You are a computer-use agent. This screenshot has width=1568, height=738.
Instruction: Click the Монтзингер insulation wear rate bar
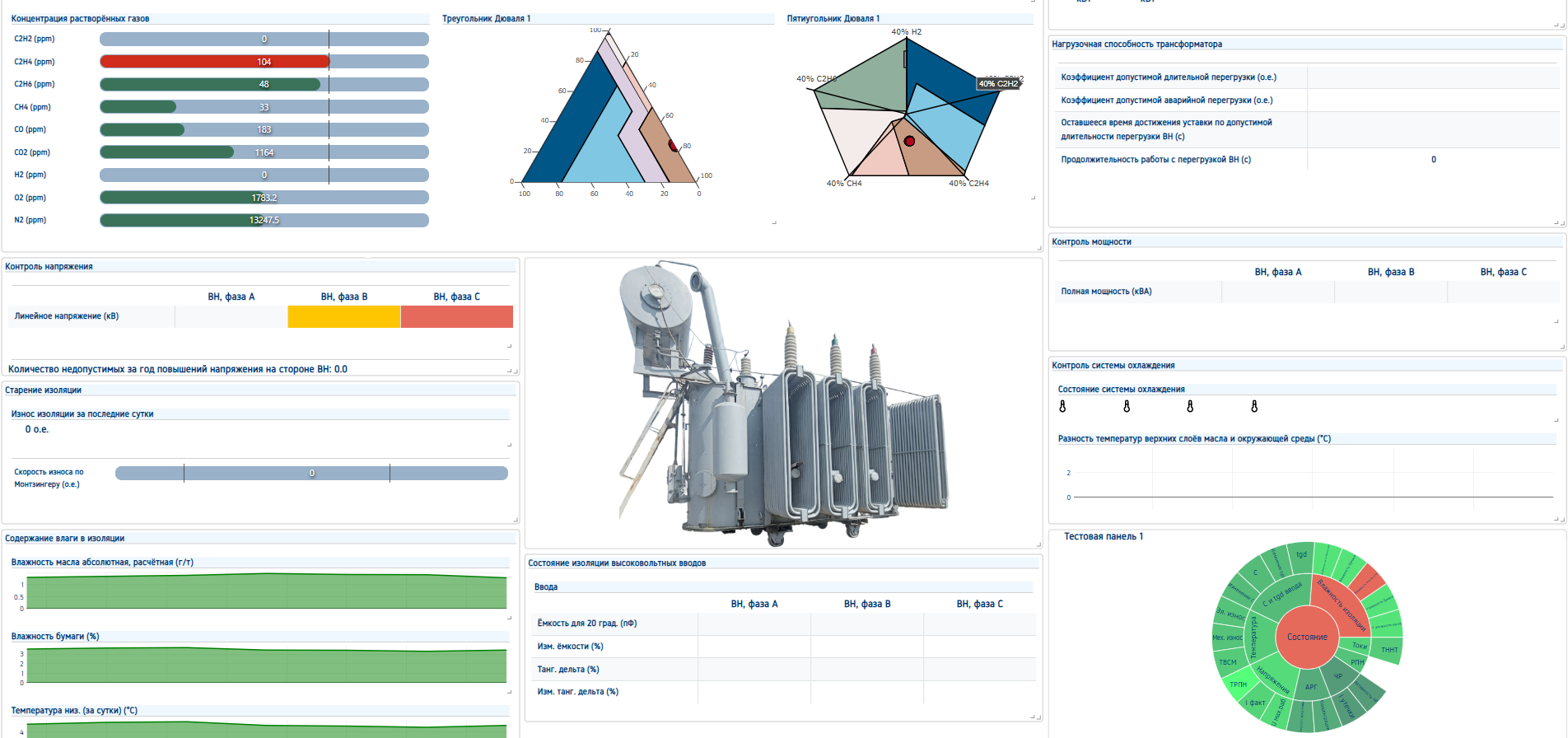point(311,473)
